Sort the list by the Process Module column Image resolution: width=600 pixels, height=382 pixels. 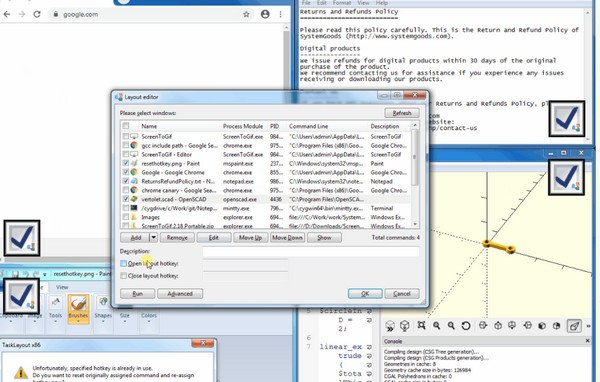click(244, 126)
